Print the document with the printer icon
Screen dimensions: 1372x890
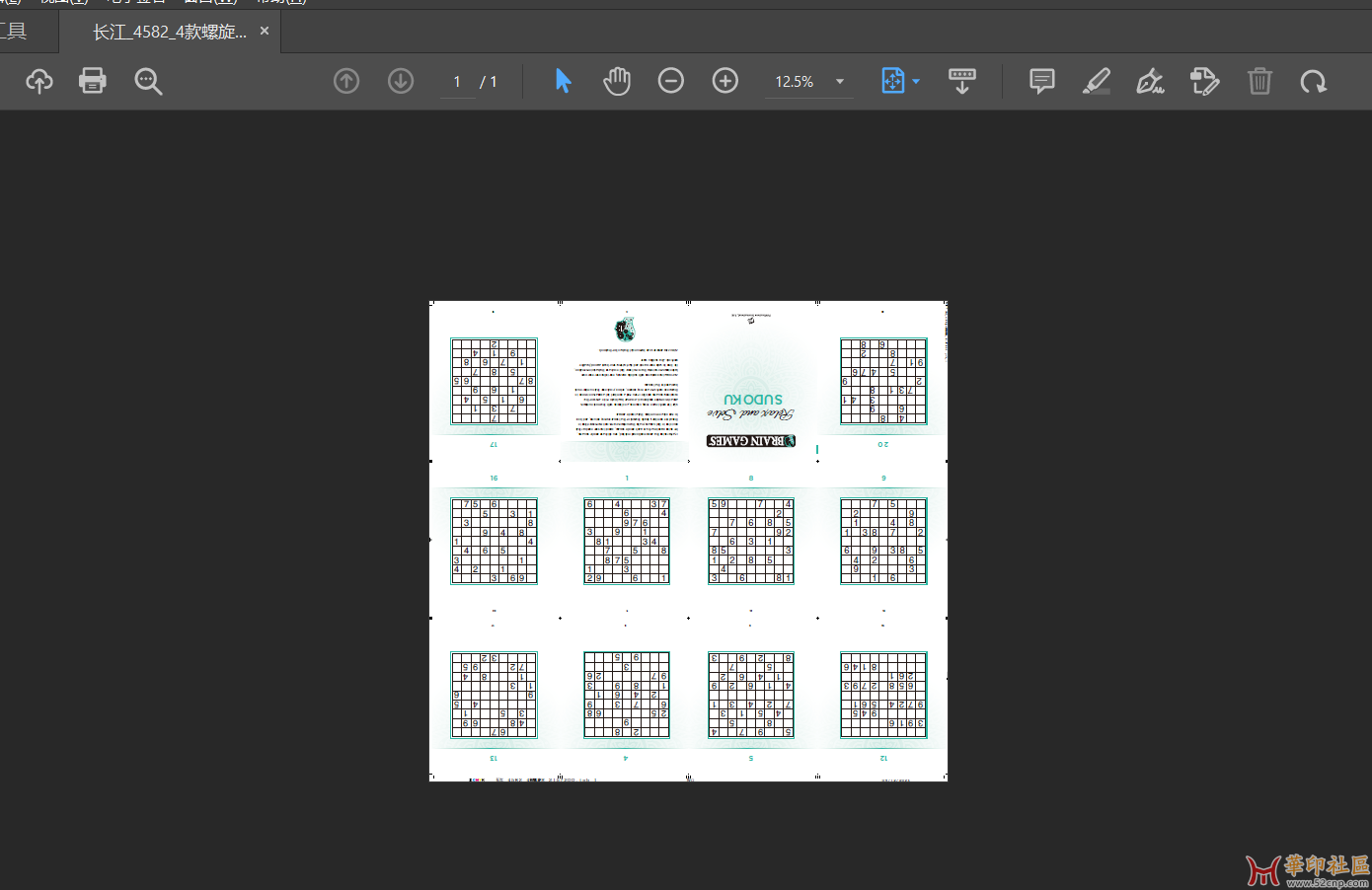click(93, 81)
